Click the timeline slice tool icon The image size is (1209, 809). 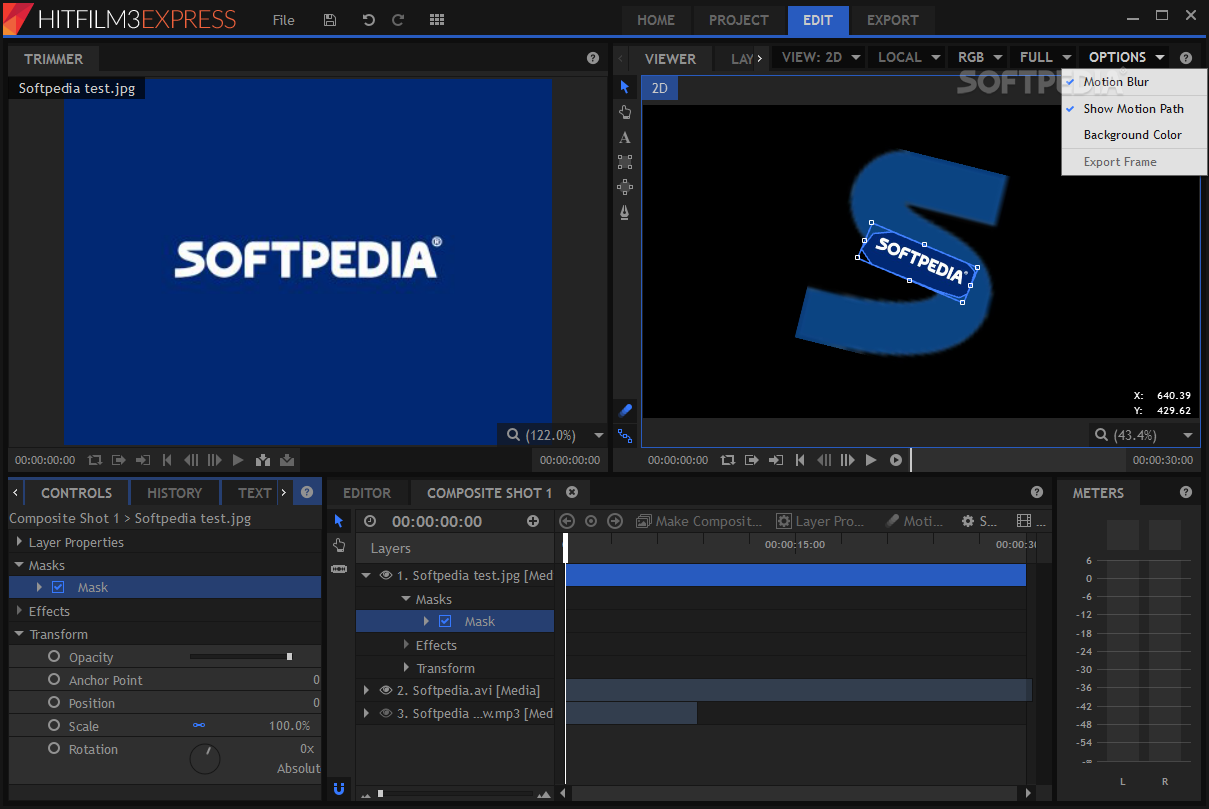pyautogui.click(x=339, y=568)
